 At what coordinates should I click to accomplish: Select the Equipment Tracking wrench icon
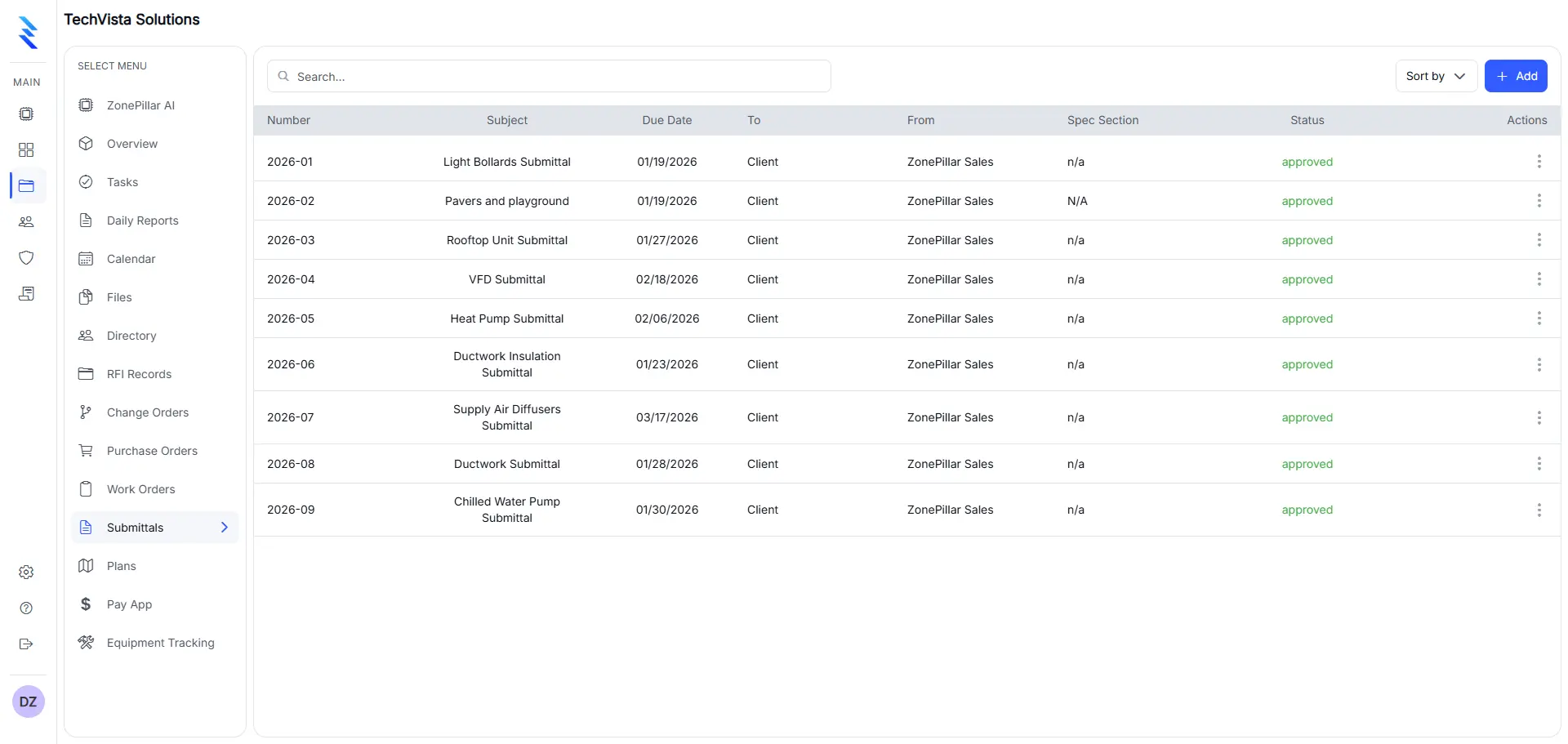click(x=86, y=643)
